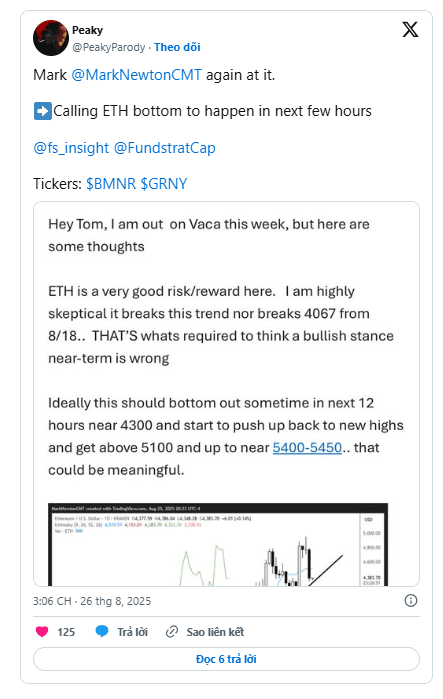Viewport: 443px width, 699px height.
Task: Open the $GRNY ticker link
Action: [164, 184]
